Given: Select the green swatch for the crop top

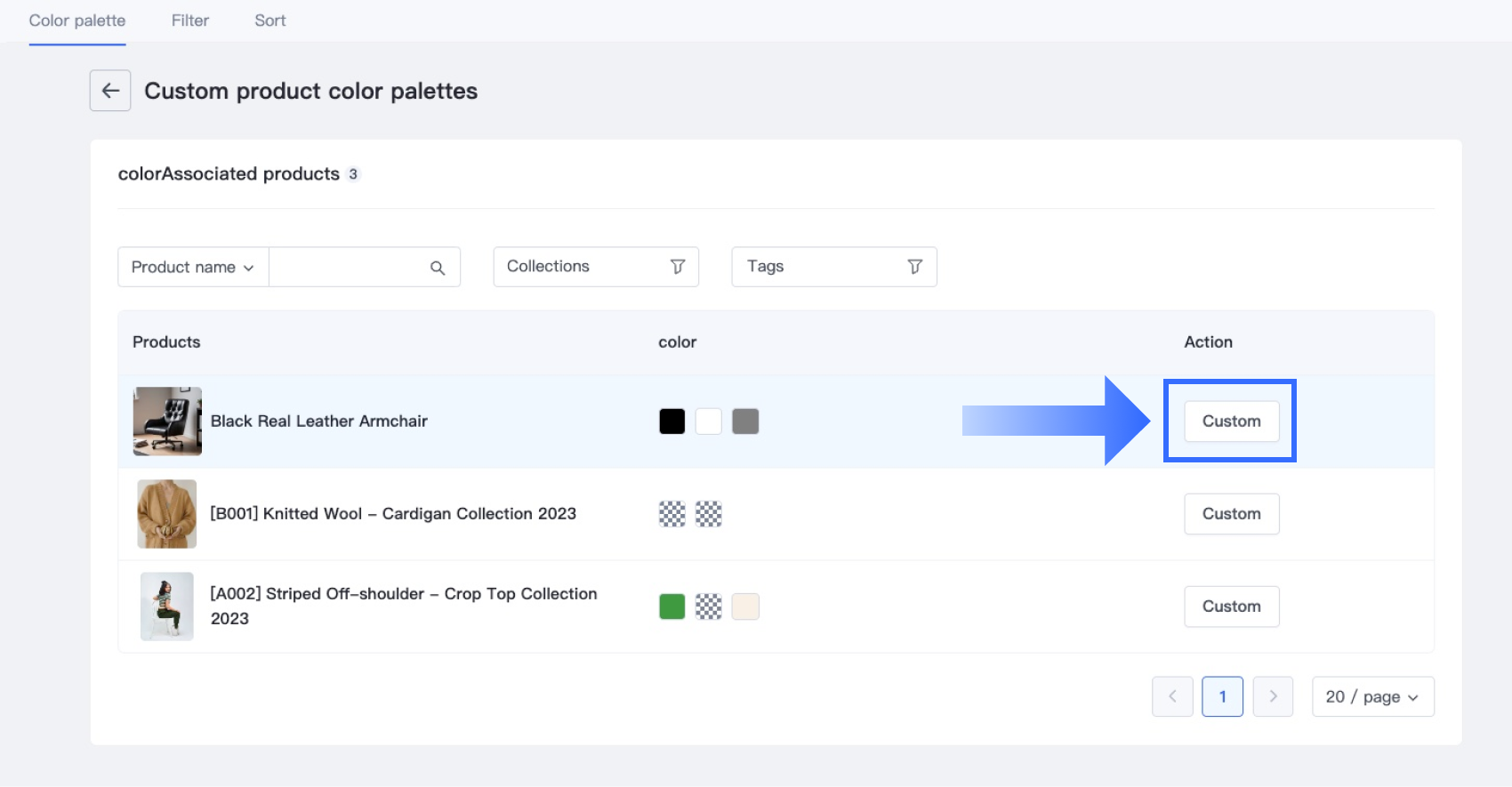Looking at the screenshot, I should 672,606.
